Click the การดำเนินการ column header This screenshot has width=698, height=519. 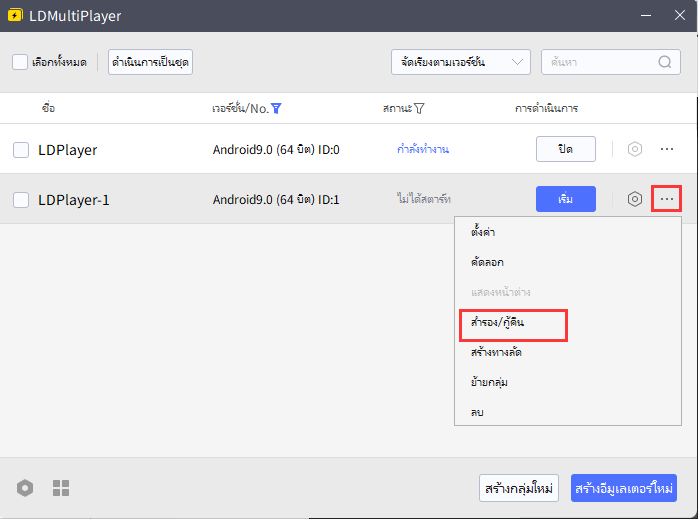[546, 108]
